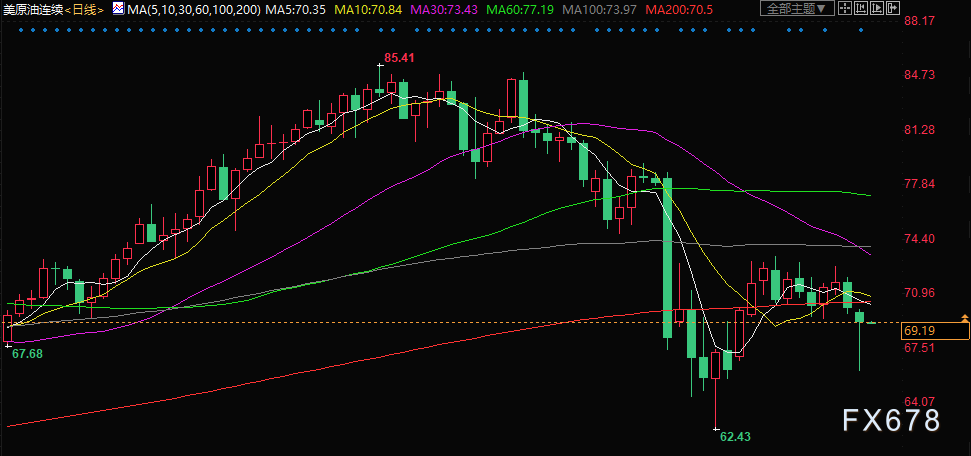The width and height of the screenshot is (971, 456).
Task: Click the 85.41 high price label
Action: 399,58
